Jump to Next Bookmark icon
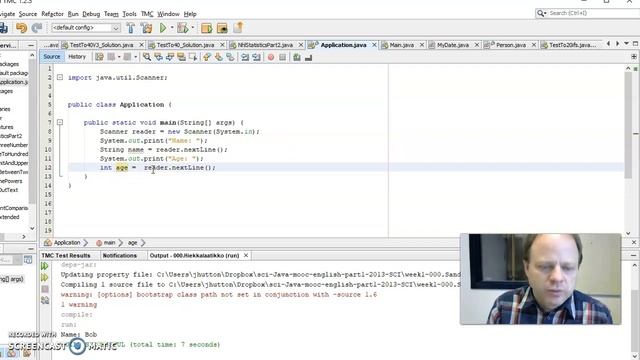Viewport: 640px width, 360px height. pos(218,57)
